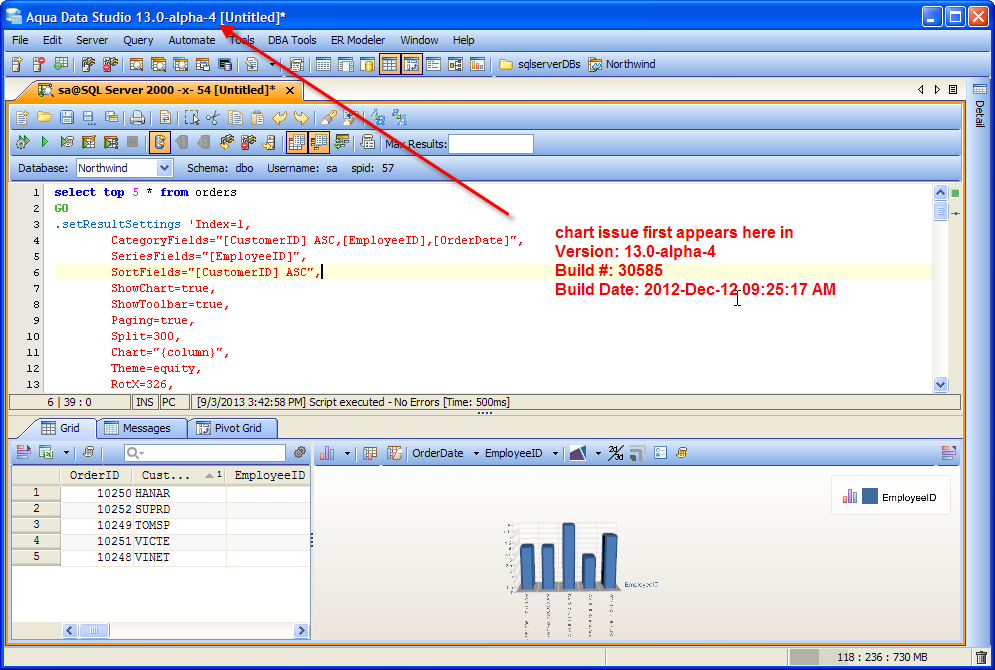Viewport: 995px width, 670px height.
Task: Click the chart window icon in main toolbar
Action: [x=477, y=64]
